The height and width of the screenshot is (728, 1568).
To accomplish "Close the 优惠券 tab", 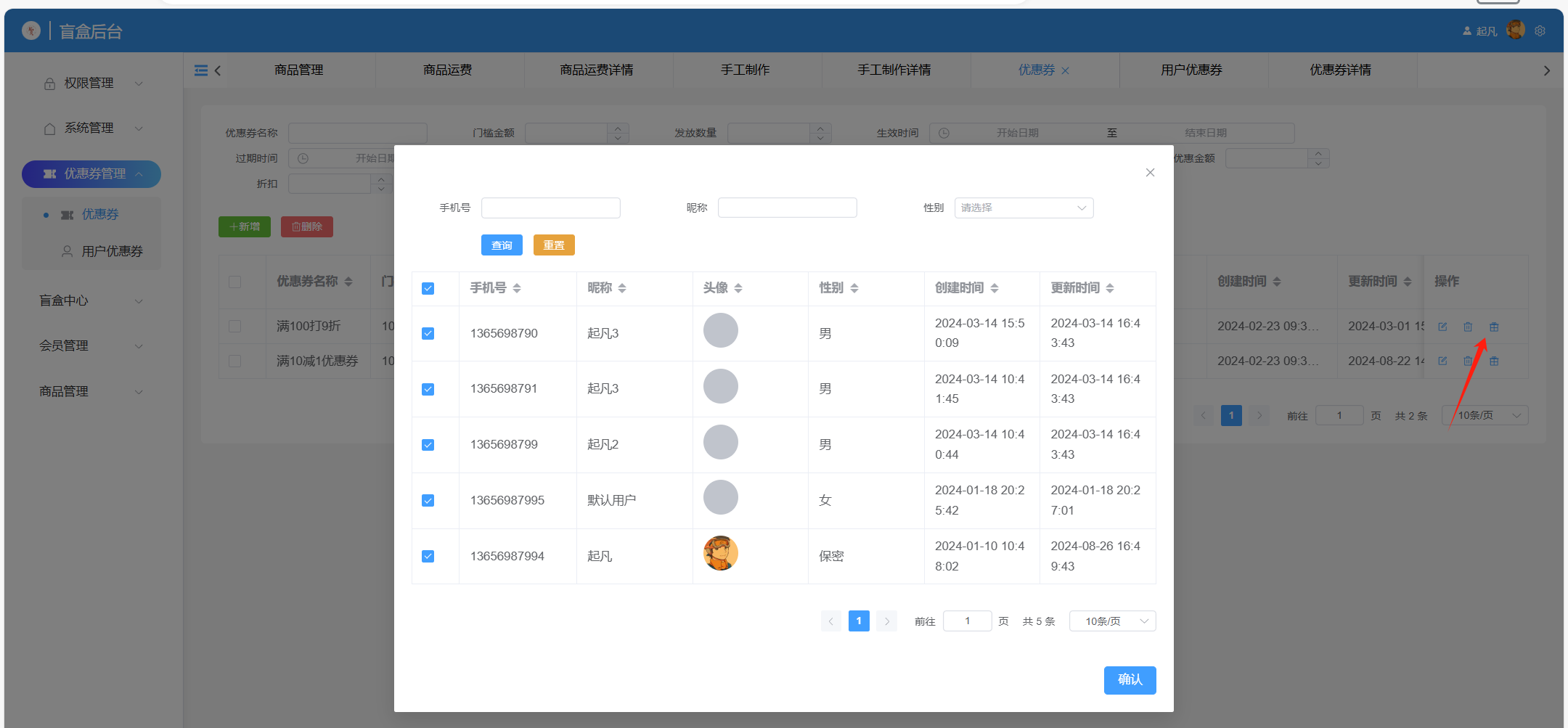I will [x=1065, y=70].
